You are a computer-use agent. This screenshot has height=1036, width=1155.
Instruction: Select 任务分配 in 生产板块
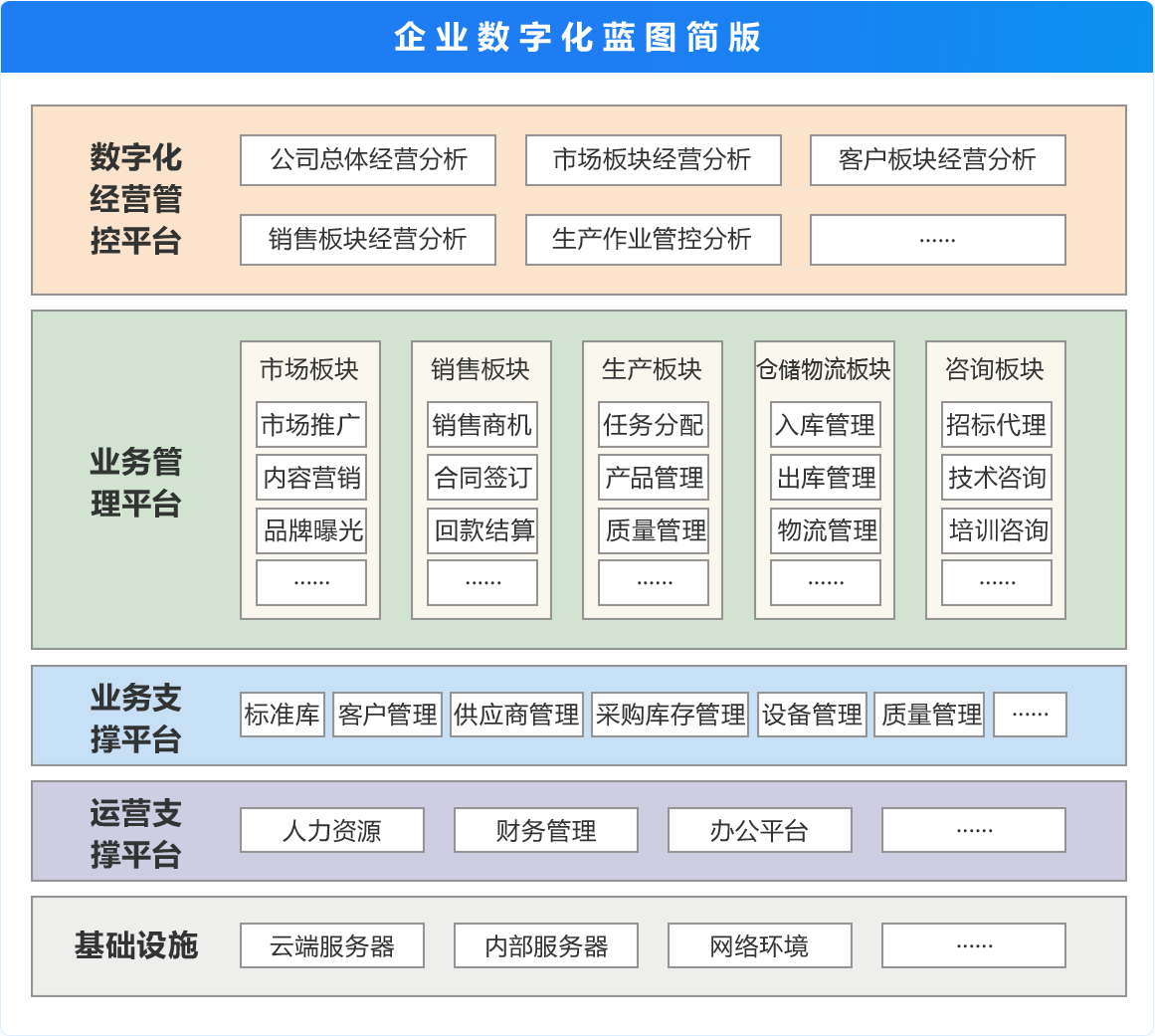pos(654,425)
